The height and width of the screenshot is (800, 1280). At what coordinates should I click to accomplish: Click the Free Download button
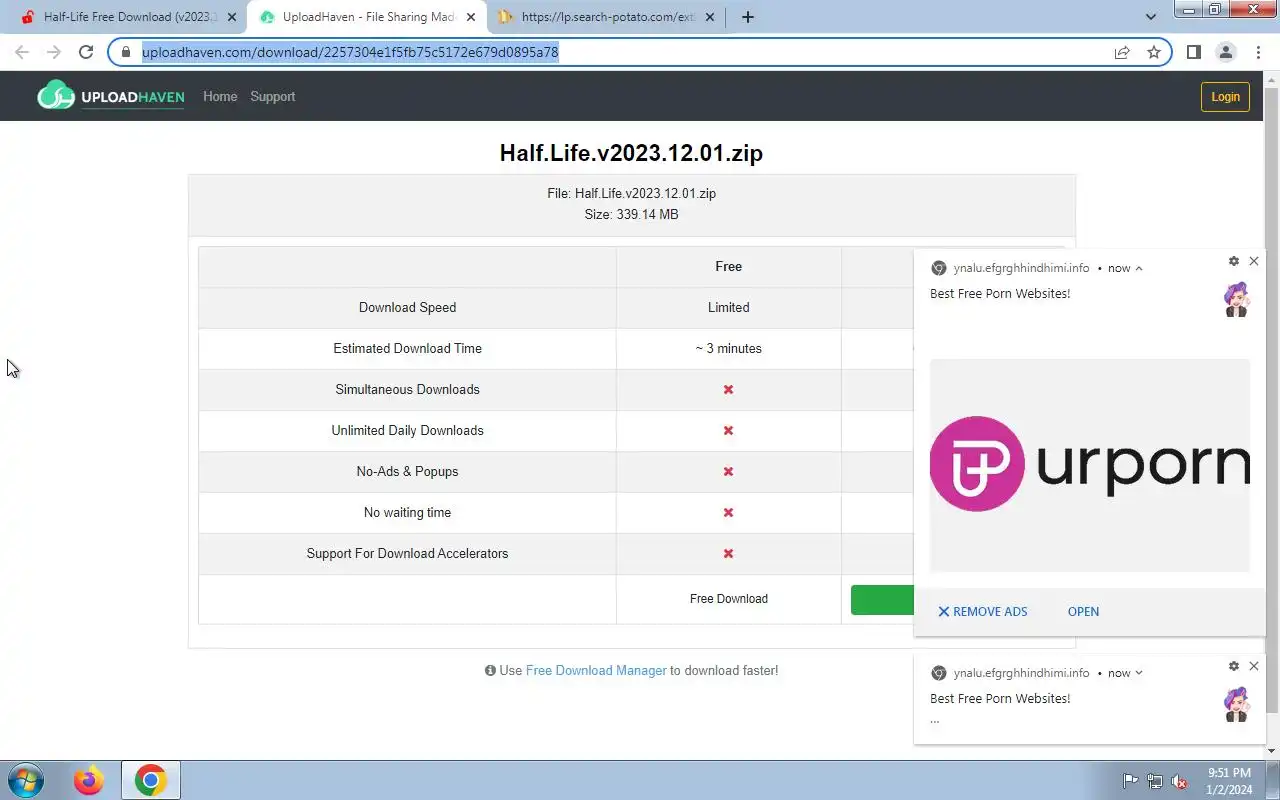tap(729, 599)
